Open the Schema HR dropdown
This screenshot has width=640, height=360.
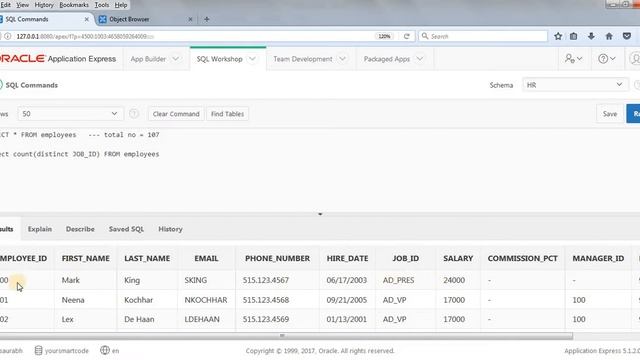(575, 85)
